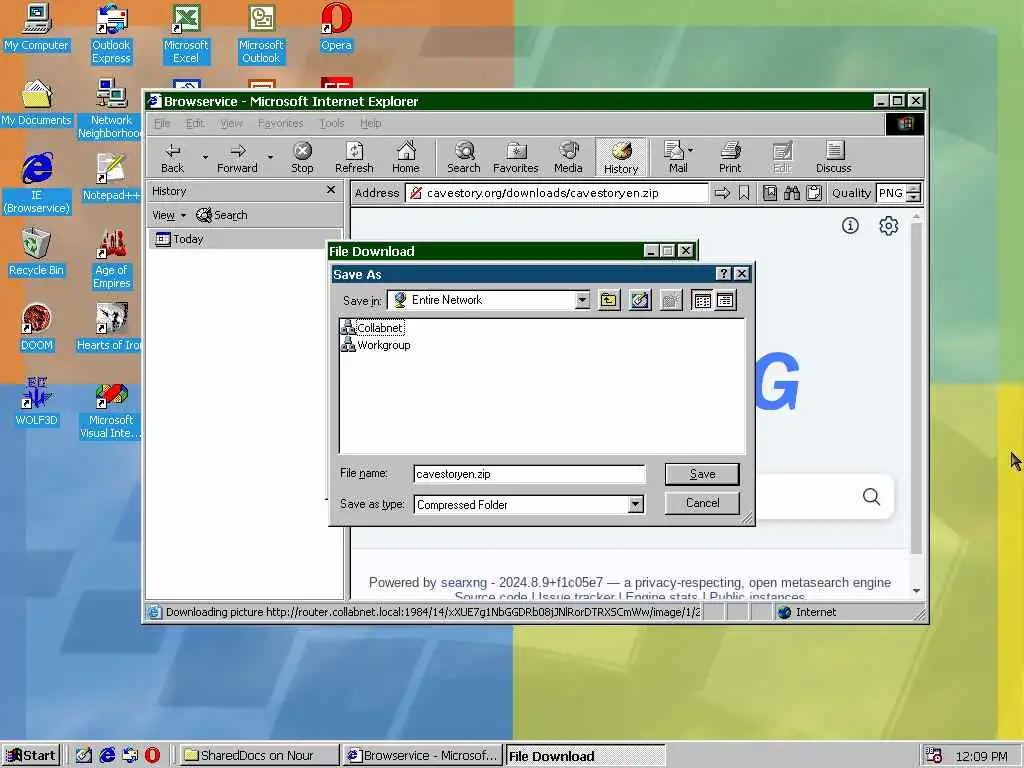Stop page loading with the Stop button

click(x=302, y=157)
